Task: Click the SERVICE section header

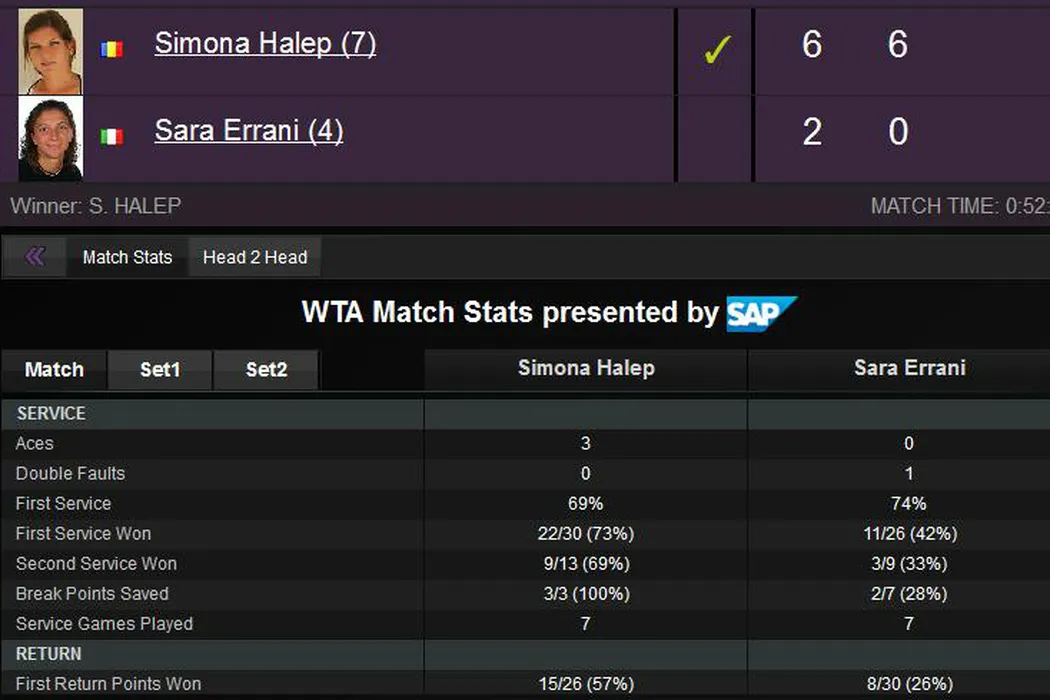Action: (x=51, y=414)
